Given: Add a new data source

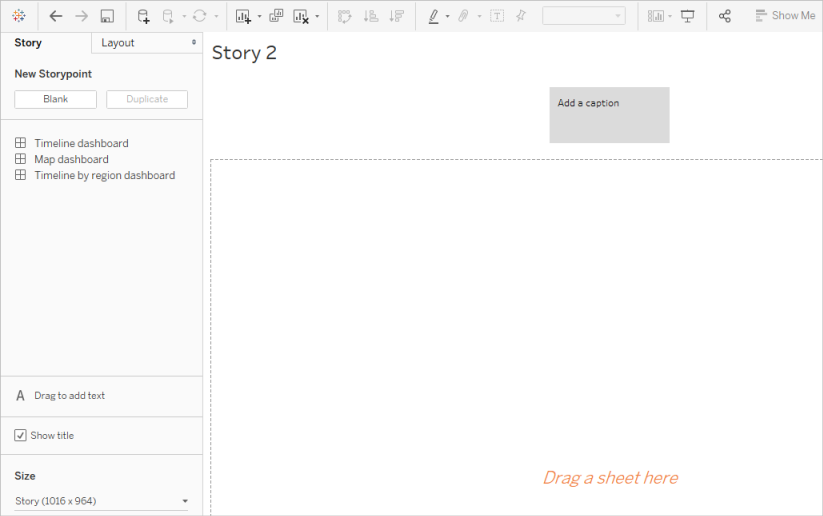Looking at the screenshot, I should tap(143, 16).
